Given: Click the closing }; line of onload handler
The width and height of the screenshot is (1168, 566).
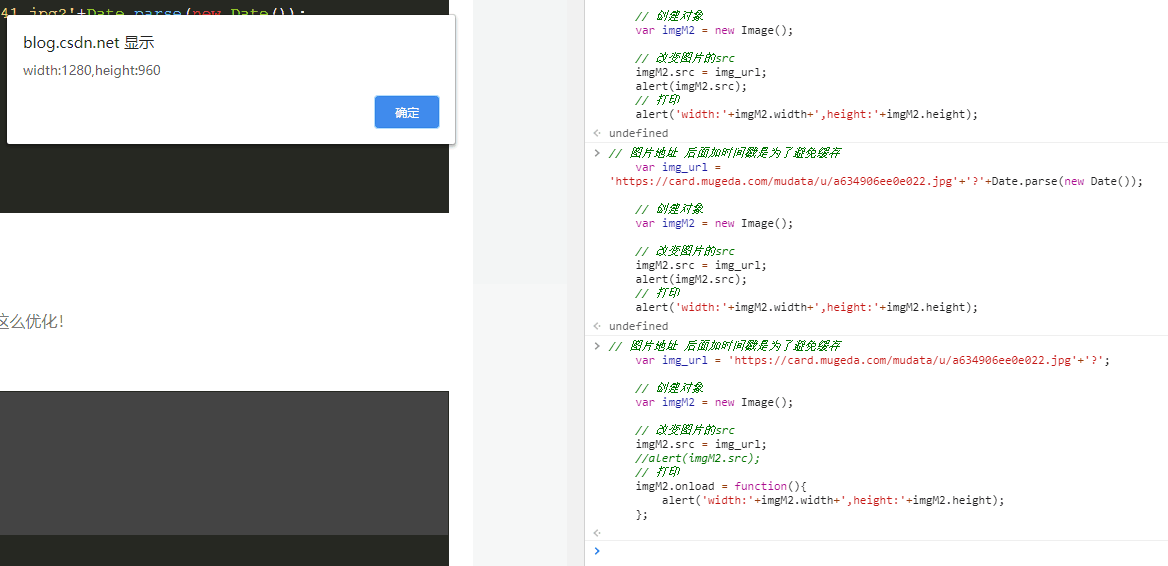Looking at the screenshot, I should point(641,515).
